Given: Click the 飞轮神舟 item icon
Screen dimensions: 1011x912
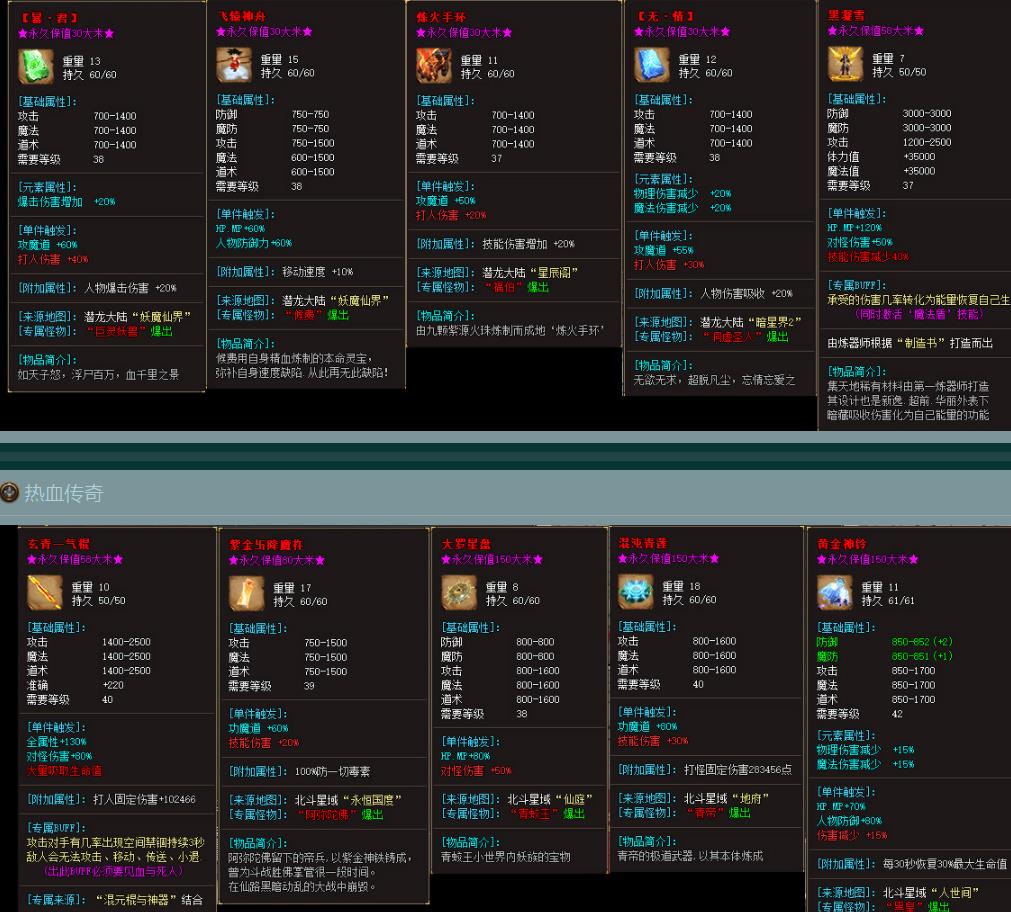Looking at the screenshot, I should 236,66.
